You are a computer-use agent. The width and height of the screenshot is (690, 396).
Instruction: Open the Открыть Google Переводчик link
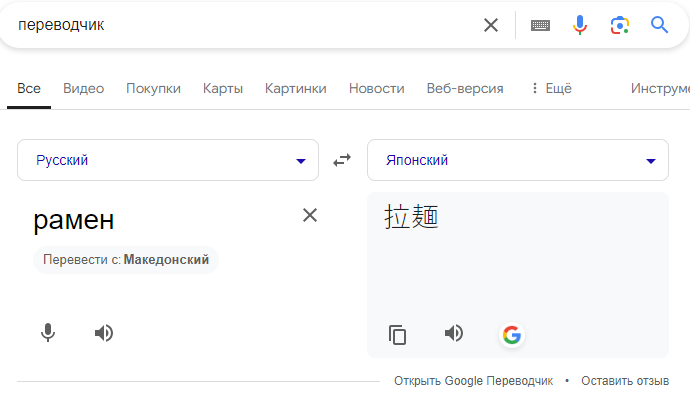pos(473,381)
